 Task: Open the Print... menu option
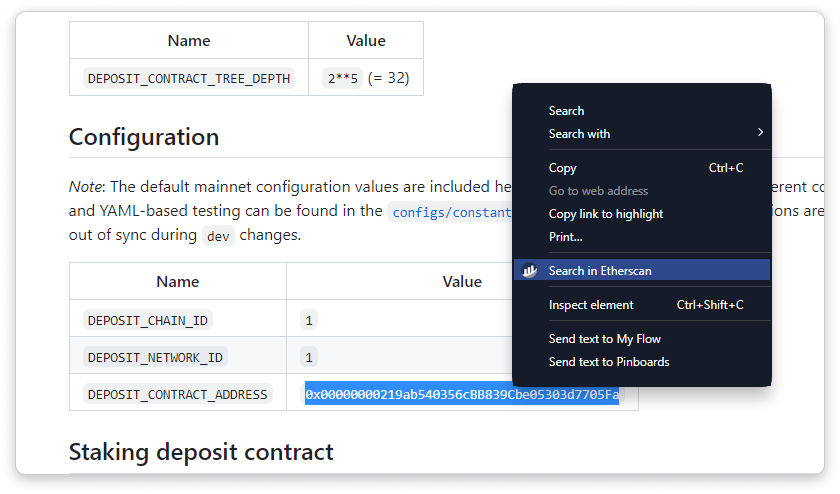point(565,237)
